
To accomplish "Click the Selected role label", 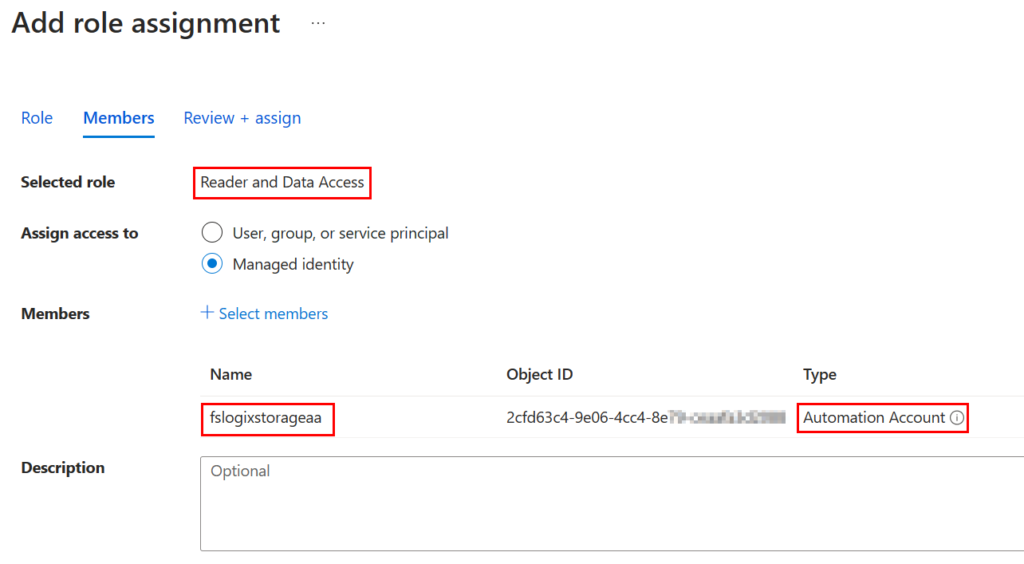I will click(x=68, y=182).
